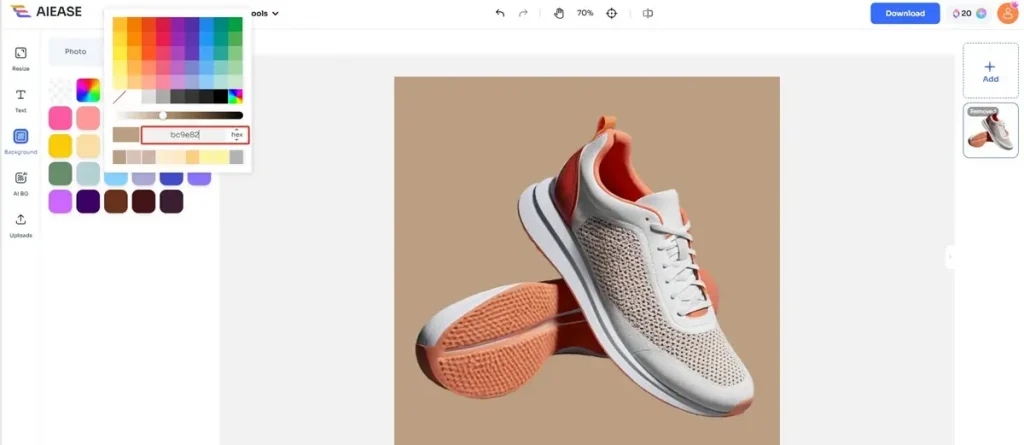Switch hex color format selector
Screen dimensions: 1024x445
237,134
